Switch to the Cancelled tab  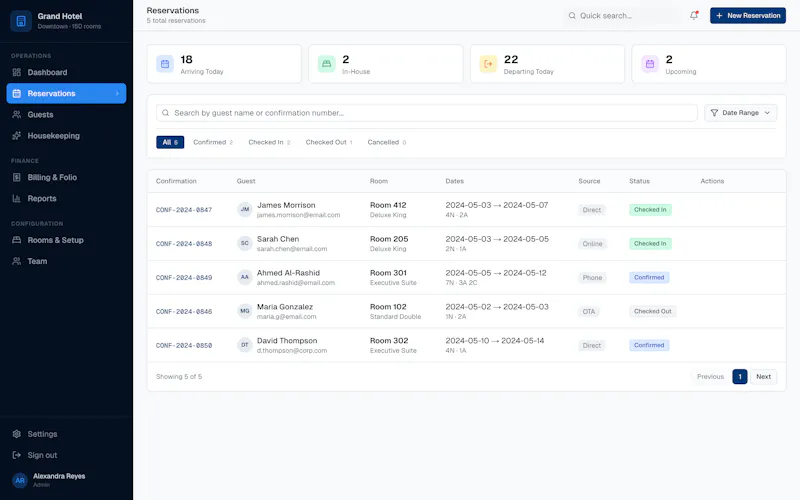click(387, 142)
